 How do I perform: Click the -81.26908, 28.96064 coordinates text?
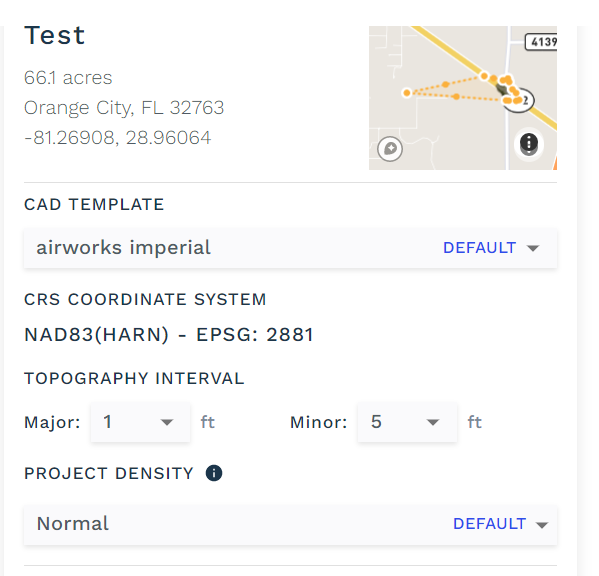click(117, 138)
